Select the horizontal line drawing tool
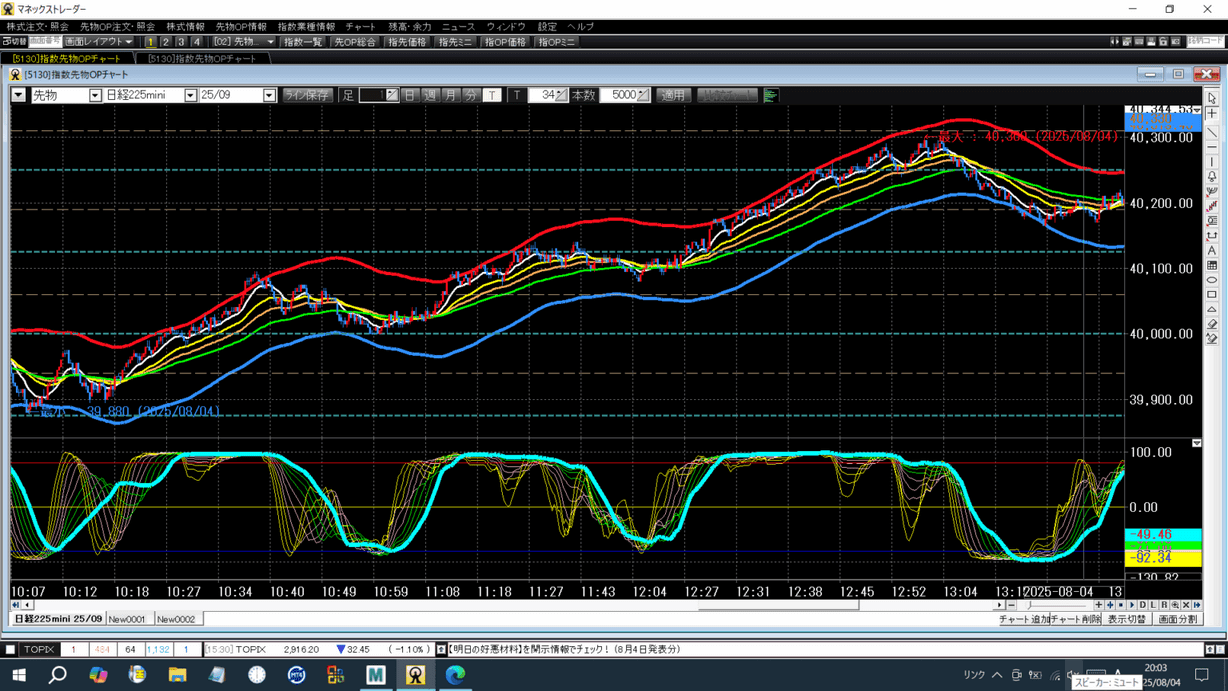Viewport: 1228px width, 691px height. click(x=1212, y=147)
